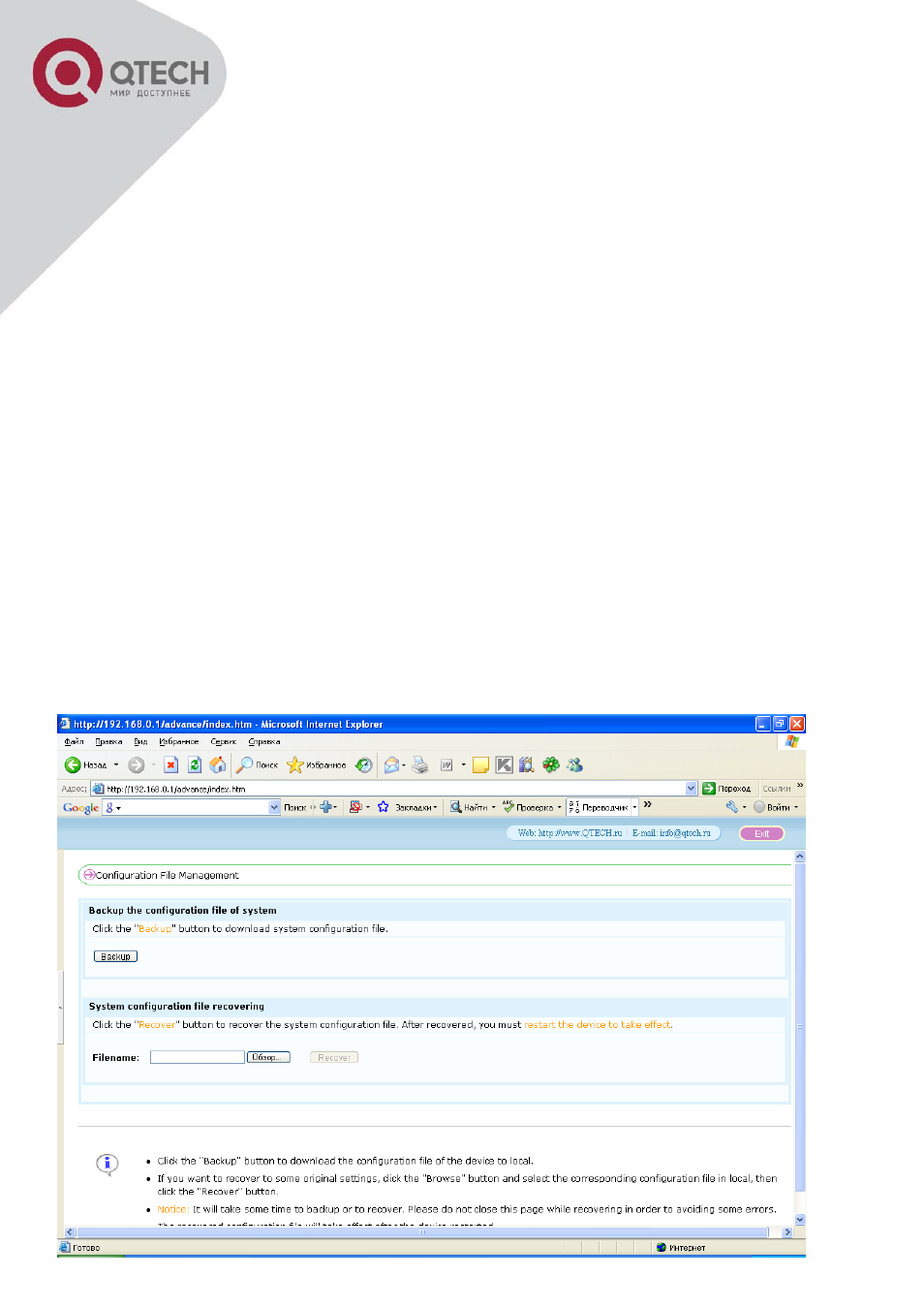
Task: Click the address bar URL field
Action: point(394,789)
